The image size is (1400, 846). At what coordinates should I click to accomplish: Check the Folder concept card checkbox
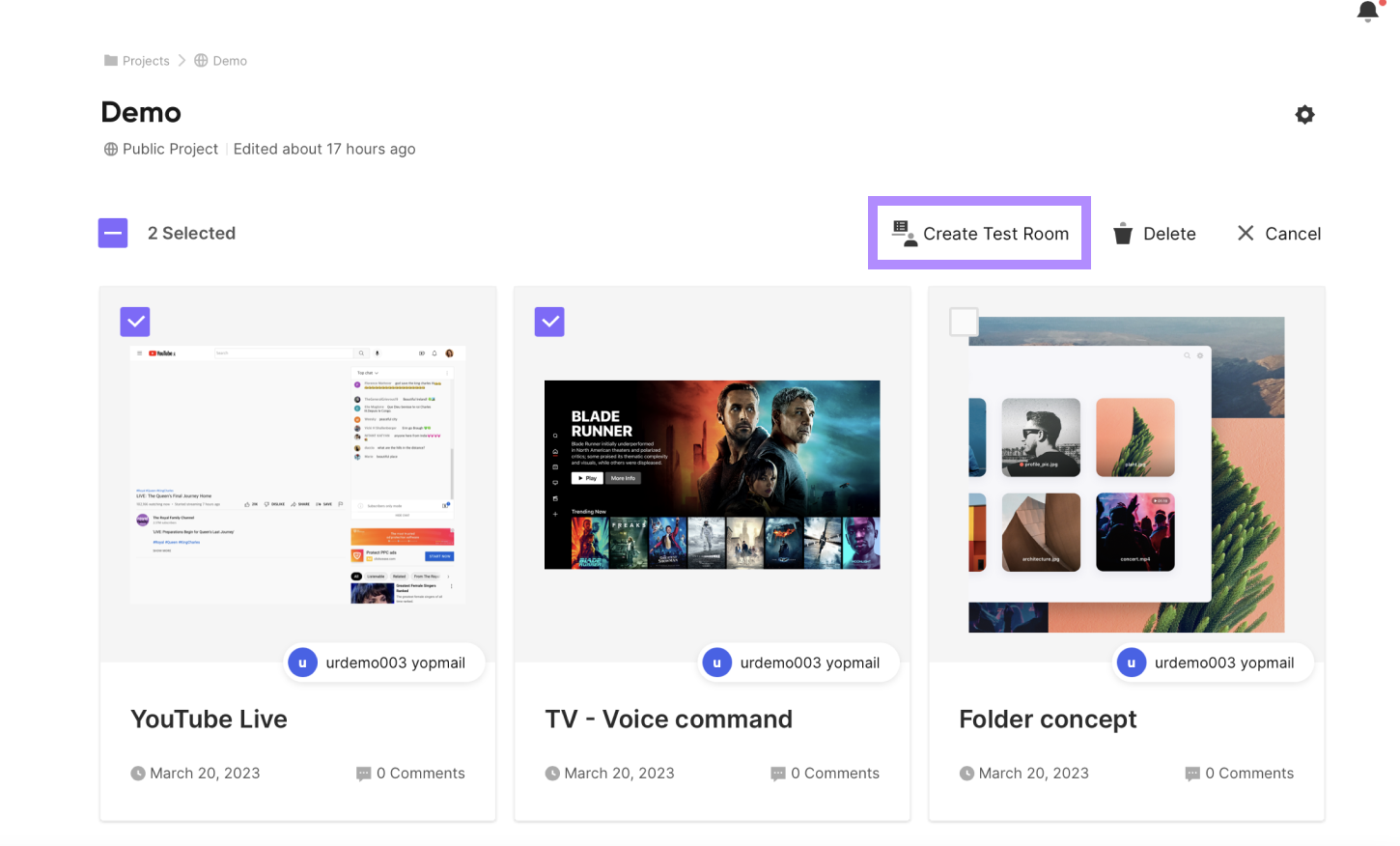pos(964,322)
